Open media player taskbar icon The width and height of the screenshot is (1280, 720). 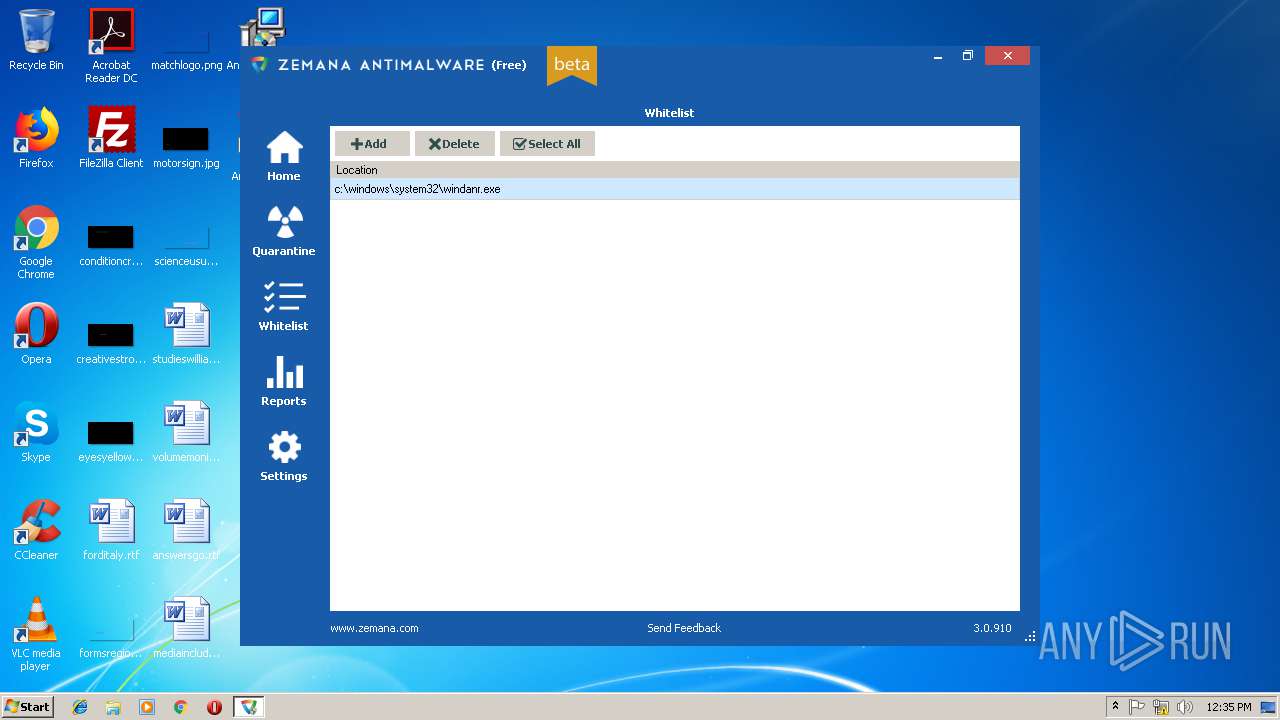pyautogui.click(x=147, y=707)
